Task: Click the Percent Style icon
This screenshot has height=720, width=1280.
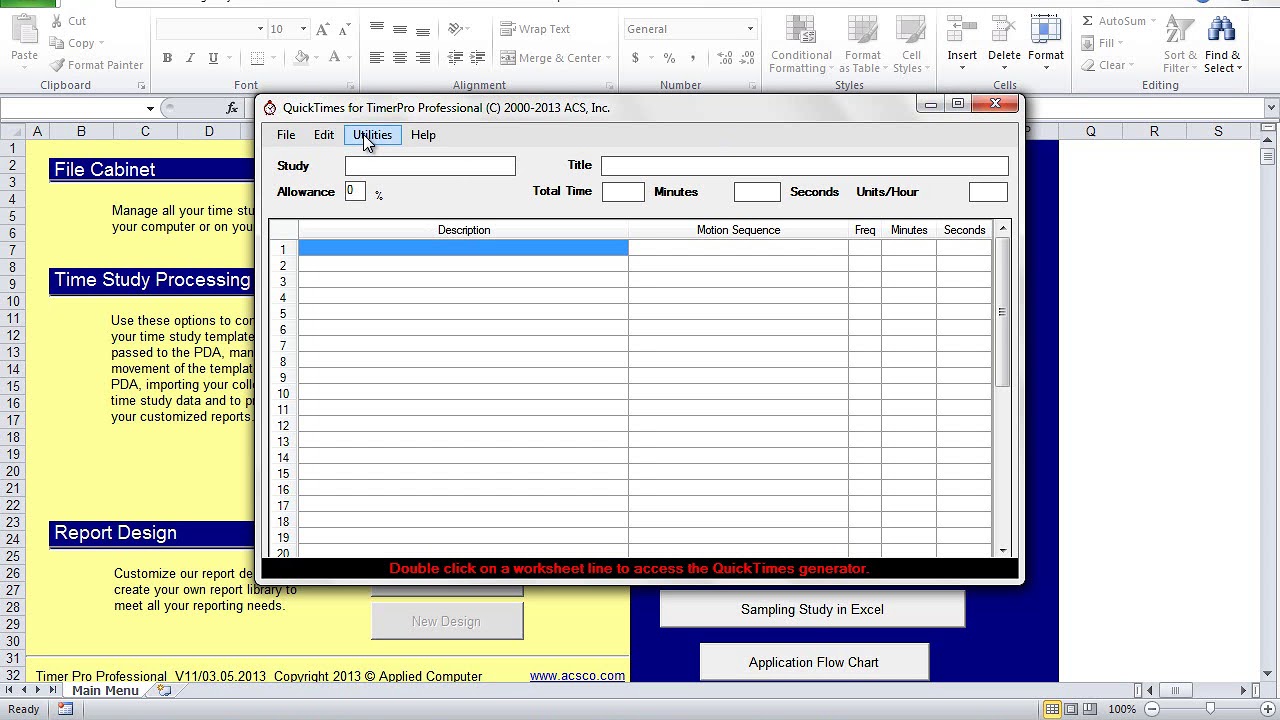Action: click(669, 58)
